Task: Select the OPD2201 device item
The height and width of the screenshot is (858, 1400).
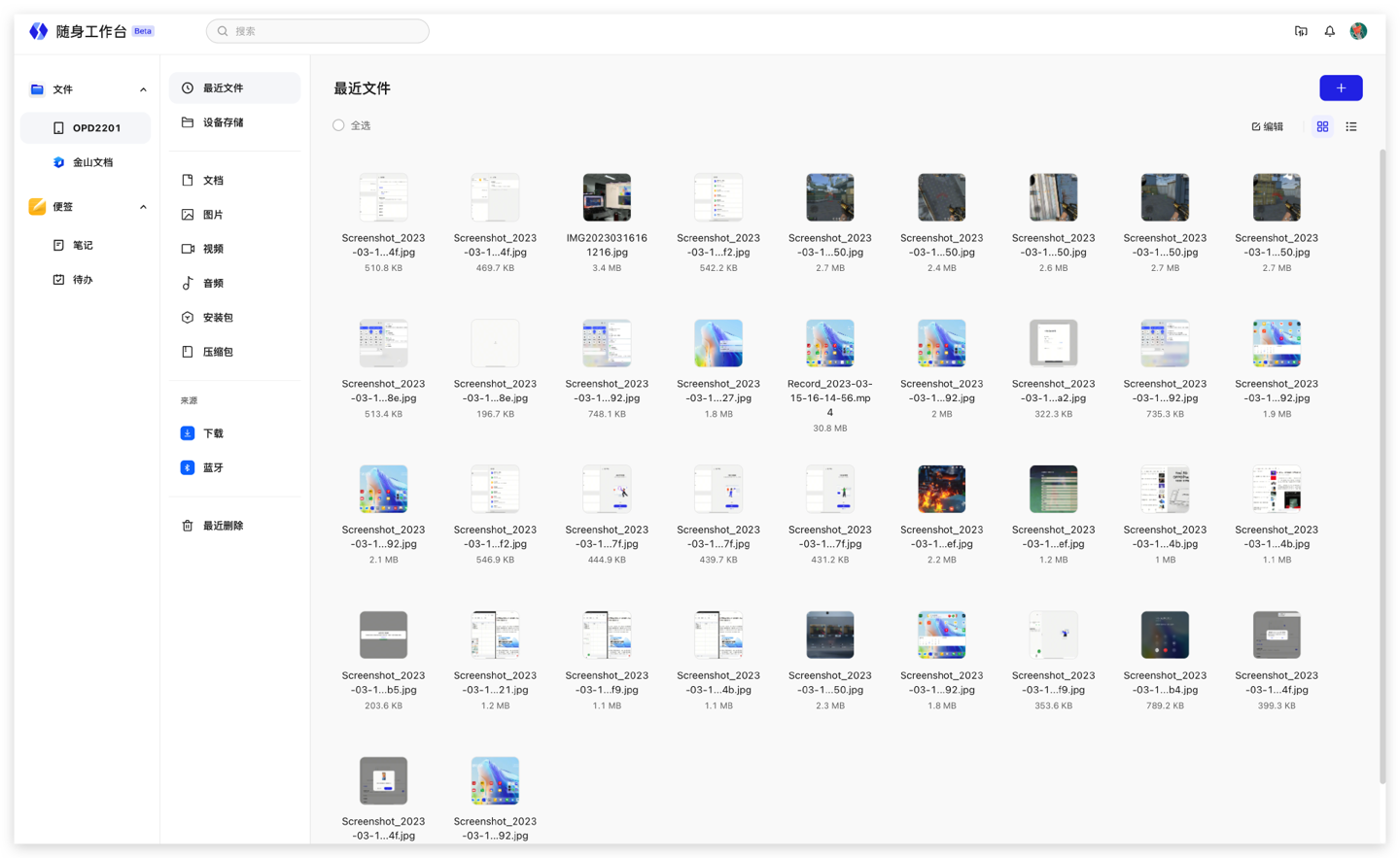Action: 95,127
